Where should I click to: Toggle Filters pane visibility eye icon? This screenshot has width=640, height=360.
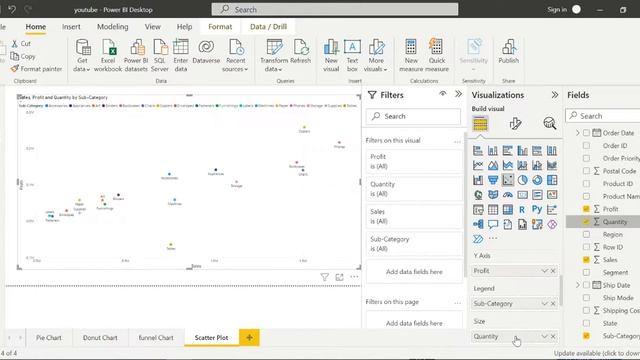(x=442, y=94)
